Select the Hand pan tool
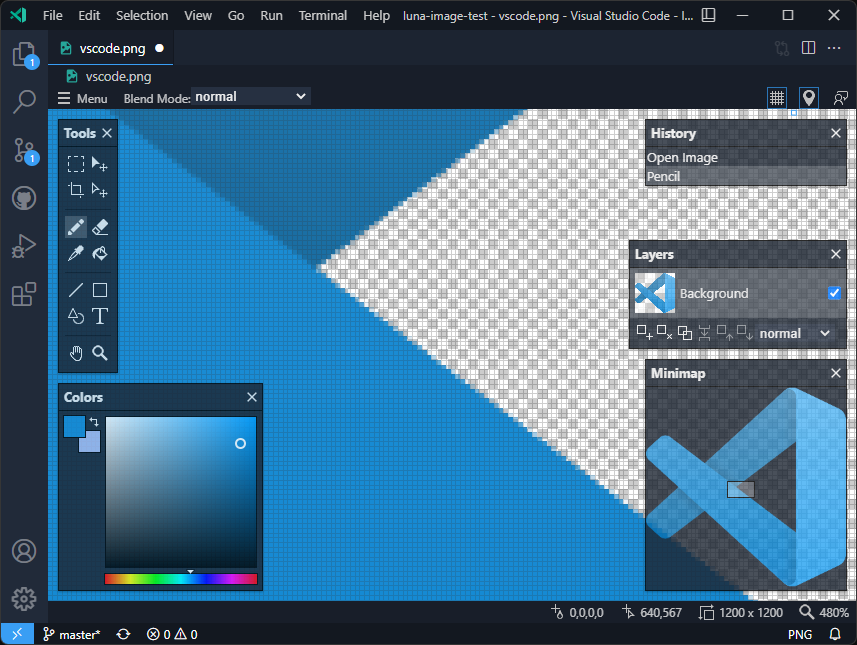Screen dimensions: 857x645 pyautogui.click(x=76, y=353)
